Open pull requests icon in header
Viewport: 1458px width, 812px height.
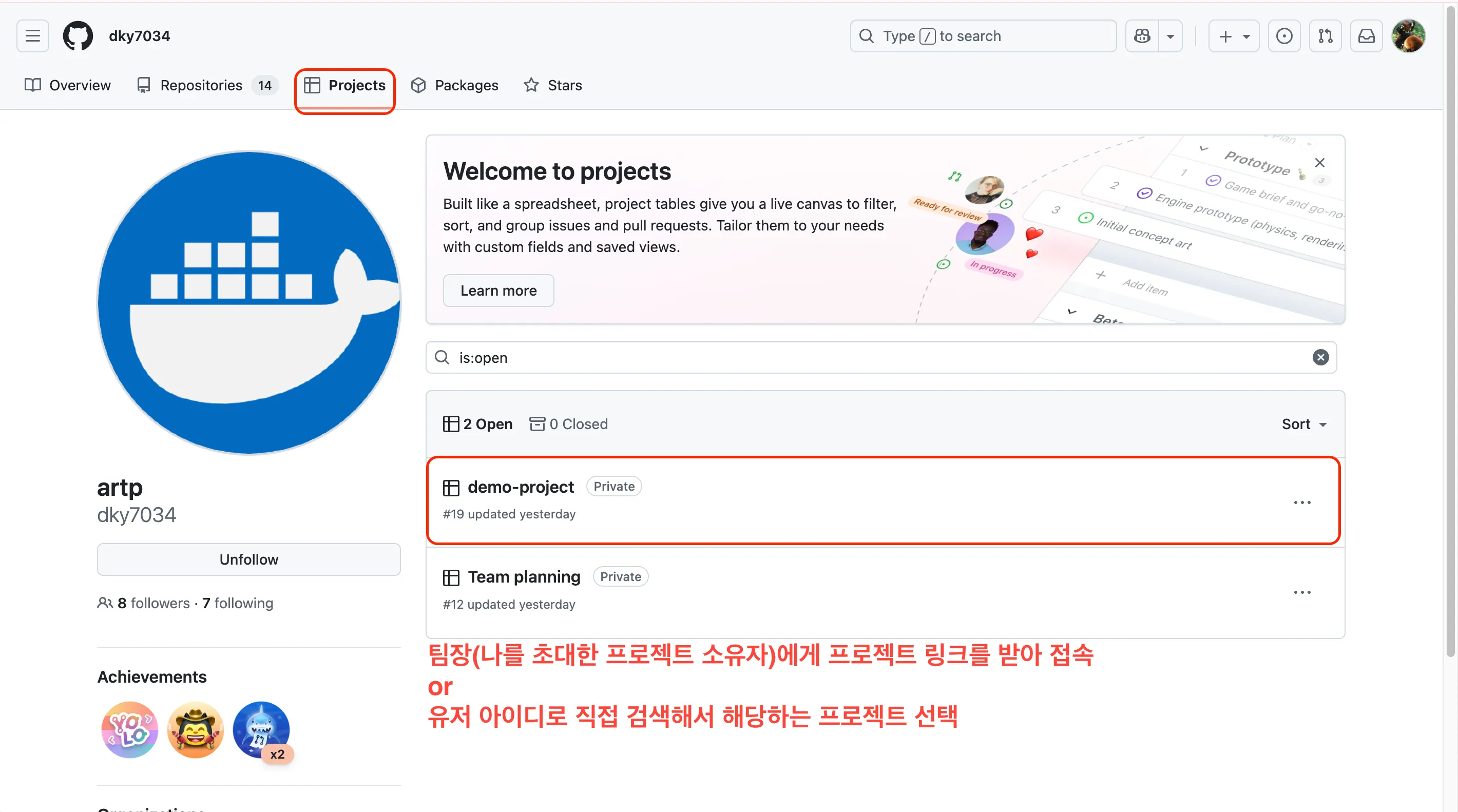tap(1325, 36)
